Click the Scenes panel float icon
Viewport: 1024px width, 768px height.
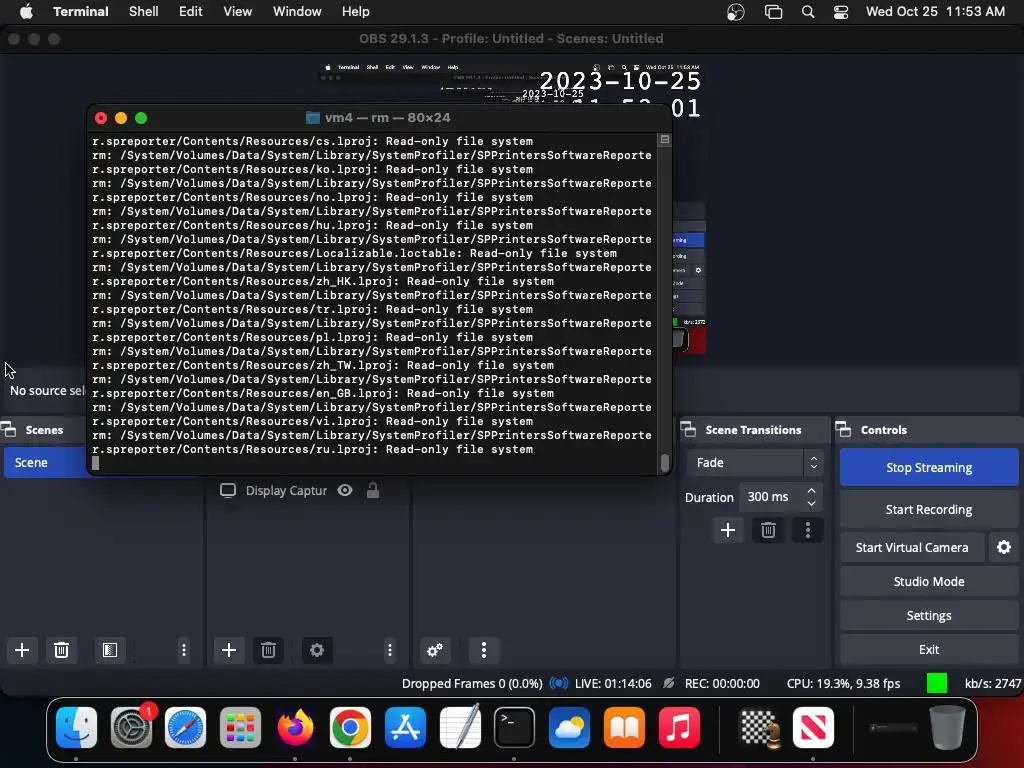(8, 429)
